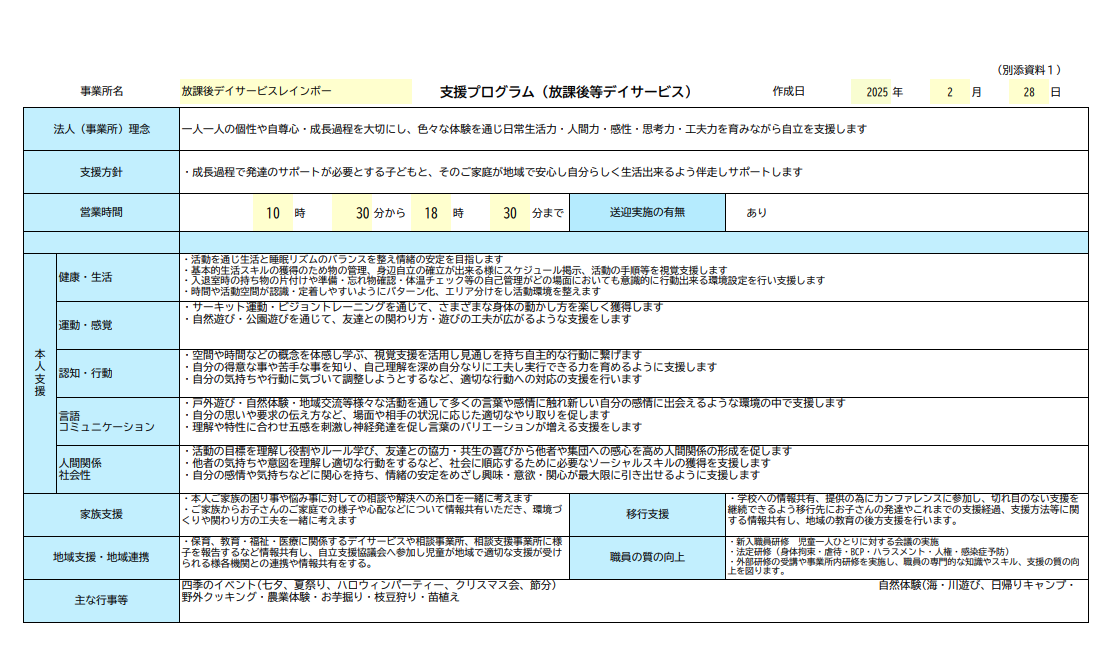
Task: Select the 法人（事業所）理念 header cell
Action: click(101, 129)
